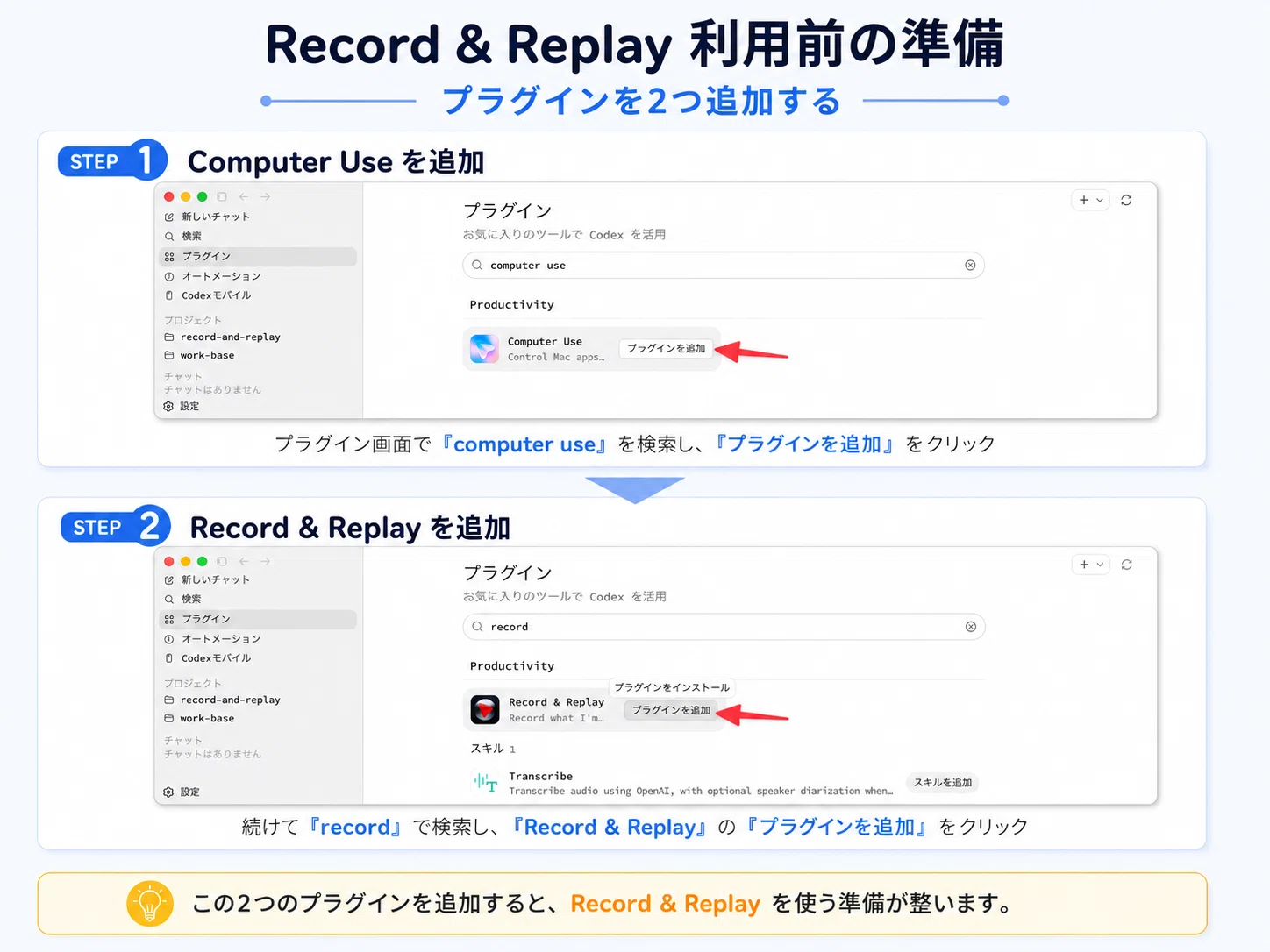The image size is (1270, 952).
Task: Open オートメーション in the Step 2 window sidebar
Action: pyautogui.click(x=258, y=639)
